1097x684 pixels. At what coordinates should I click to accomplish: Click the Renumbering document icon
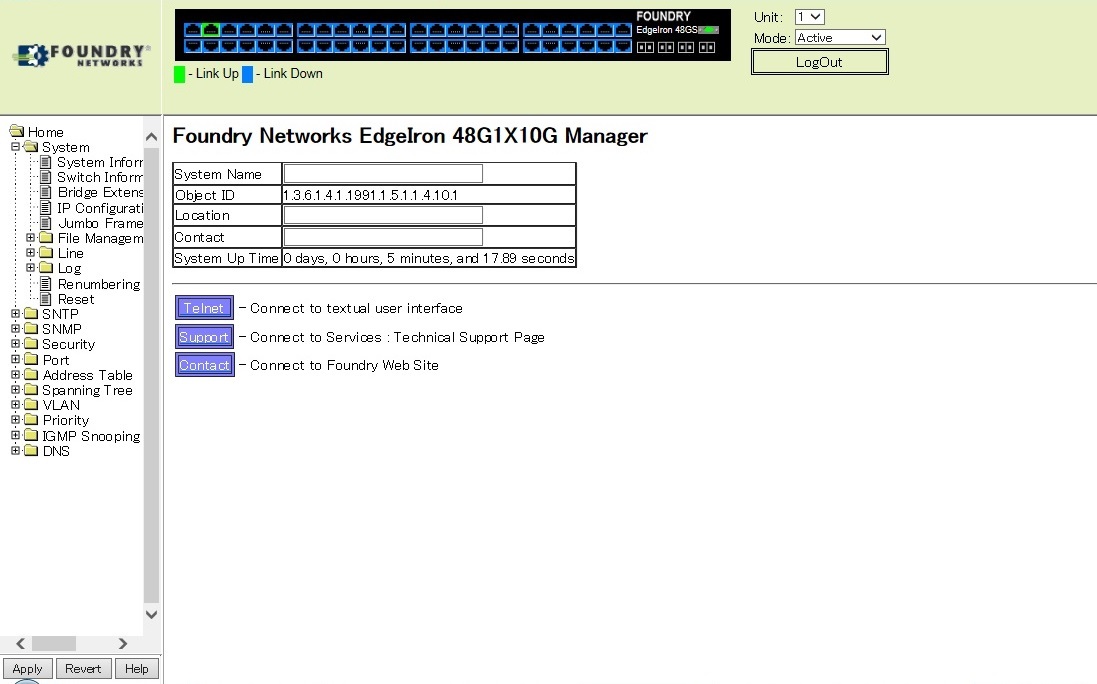pos(45,284)
